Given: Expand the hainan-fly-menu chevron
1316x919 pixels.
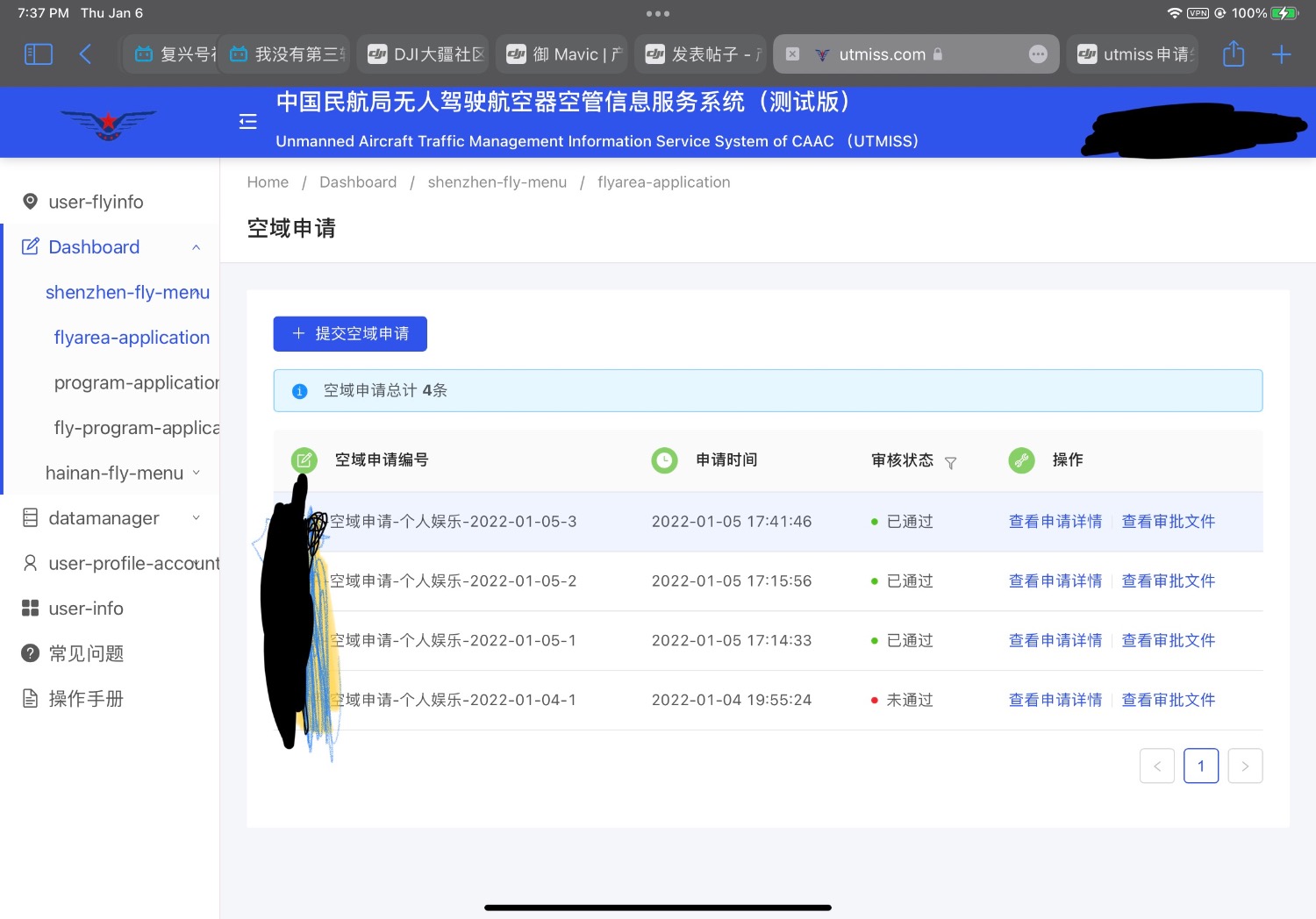Looking at the screenshot, I should point(197,473).
